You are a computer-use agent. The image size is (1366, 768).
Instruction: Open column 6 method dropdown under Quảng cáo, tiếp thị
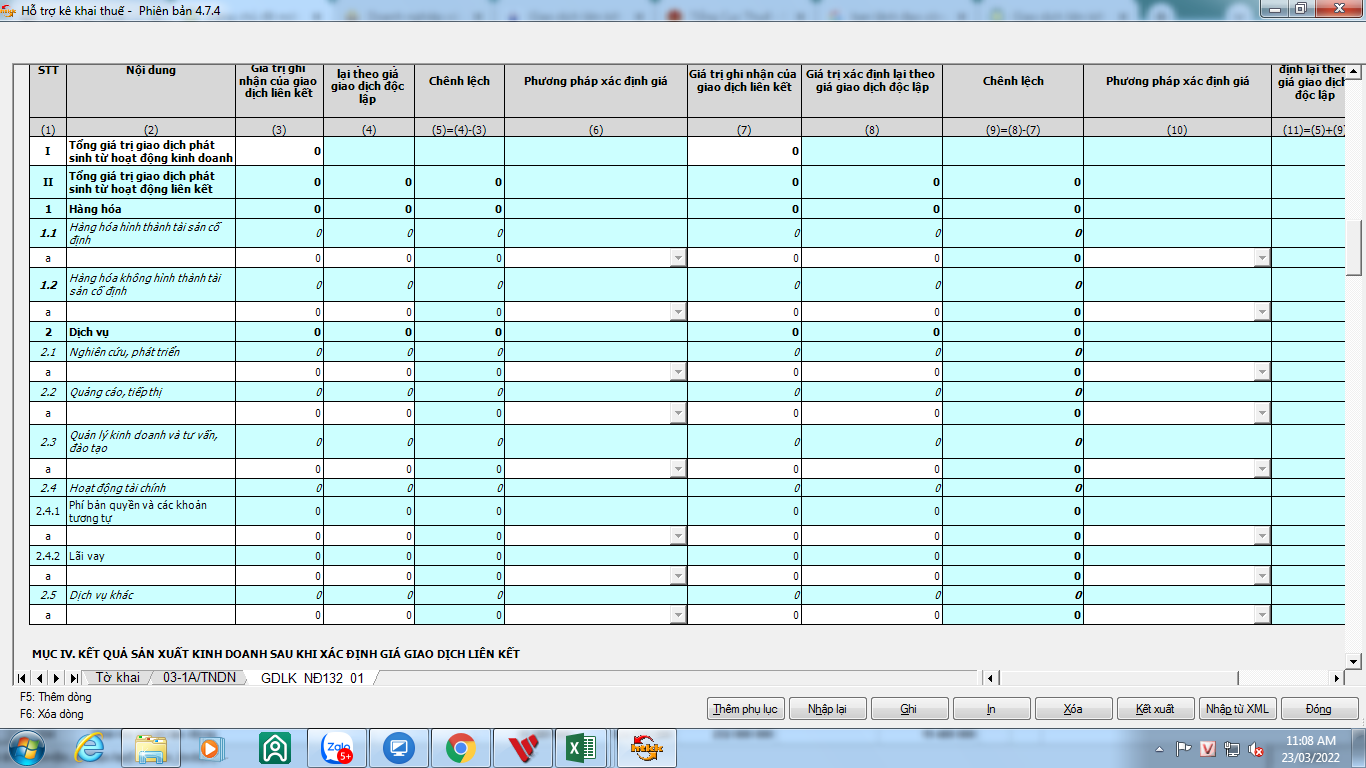coord(678,413)
